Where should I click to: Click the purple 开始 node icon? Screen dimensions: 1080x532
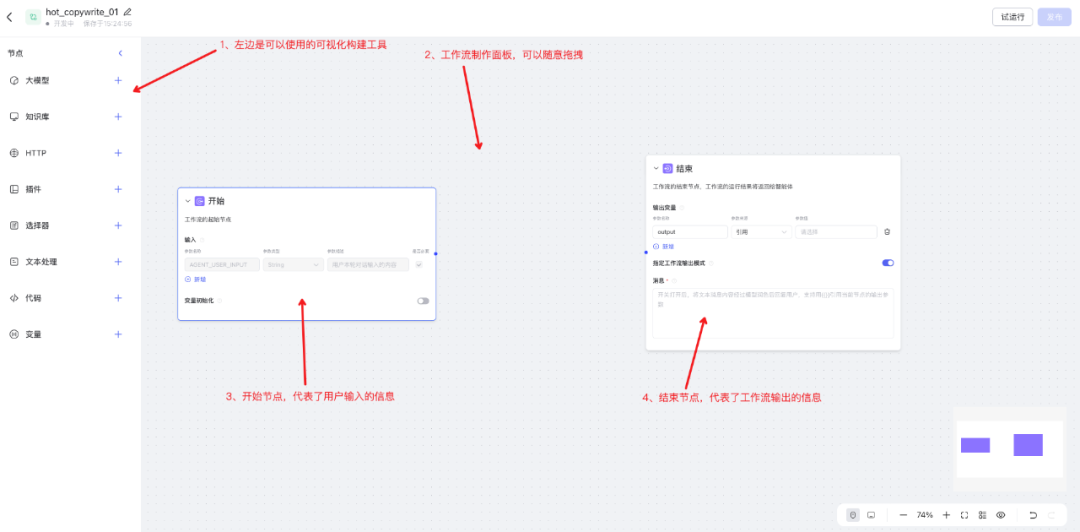coord(200,201)
